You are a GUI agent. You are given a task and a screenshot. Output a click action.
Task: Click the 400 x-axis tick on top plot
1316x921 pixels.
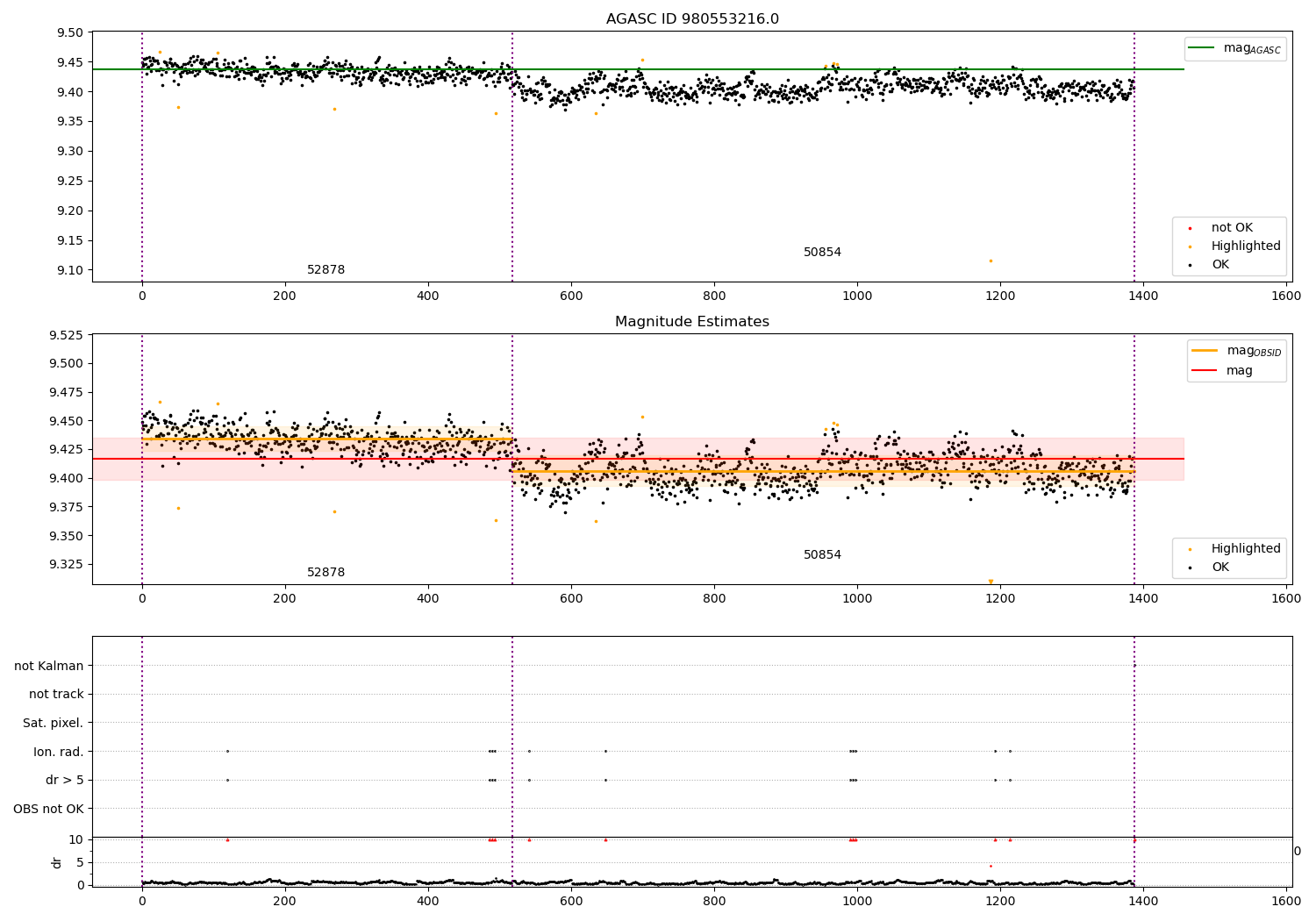tap(428, 296)
